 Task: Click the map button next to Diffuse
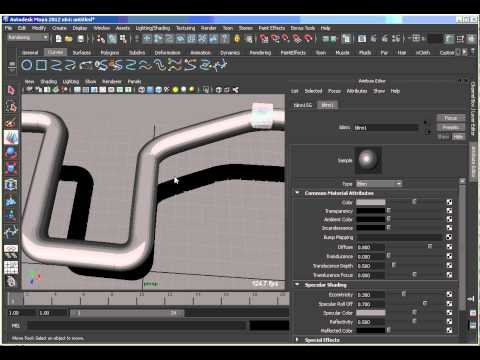[x=449, y=247]
